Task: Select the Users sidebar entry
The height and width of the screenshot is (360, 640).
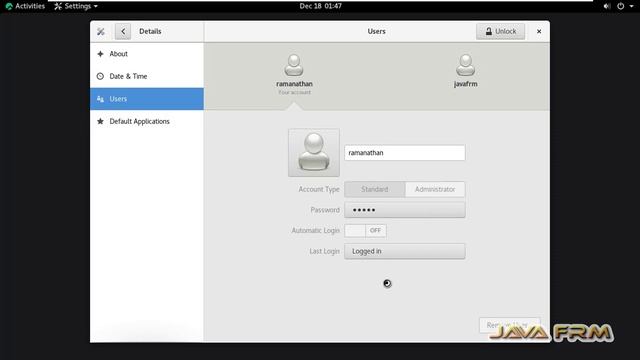Action: (x=147, y=99)
